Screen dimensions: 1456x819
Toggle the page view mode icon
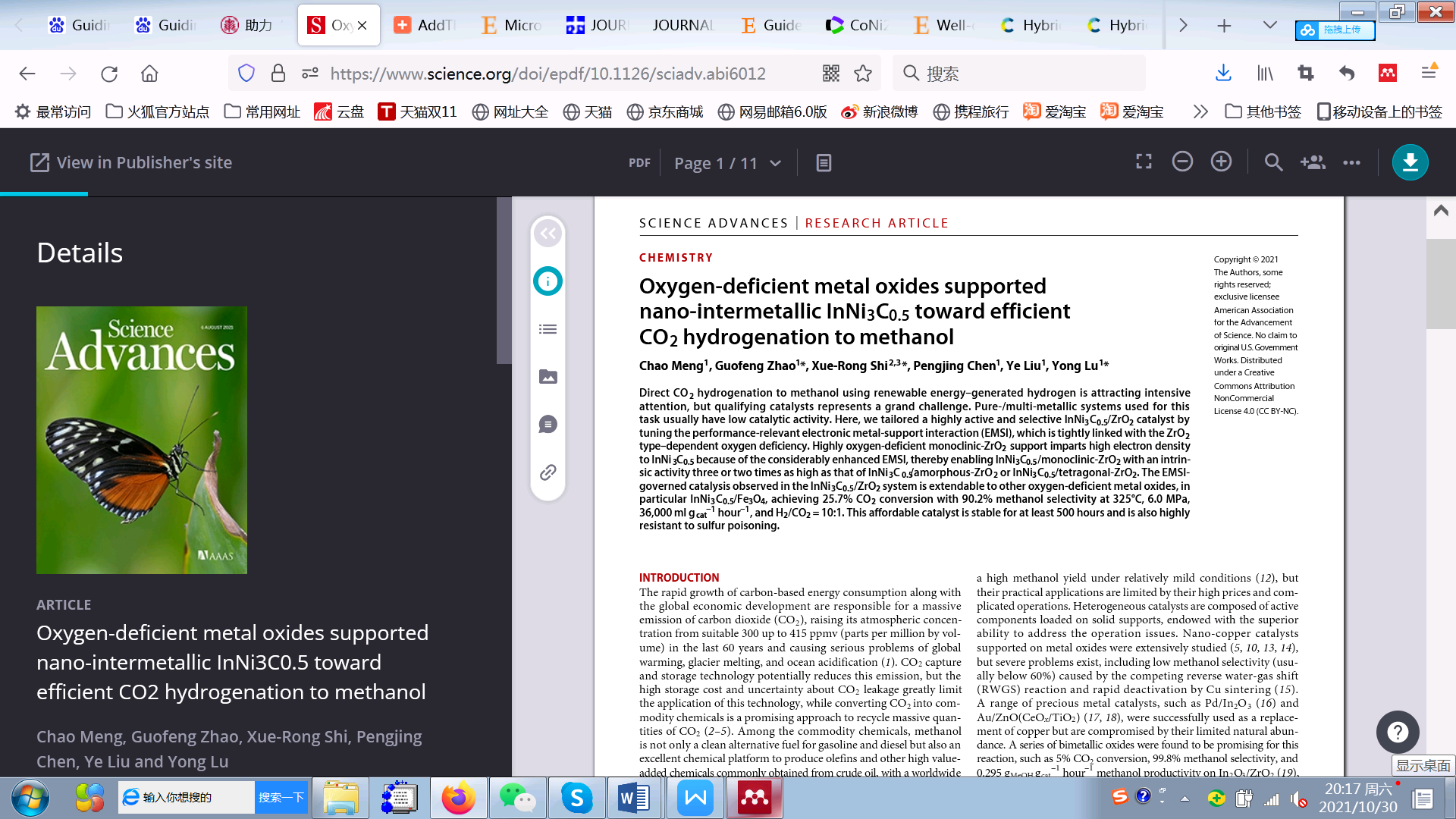tap(824, 163)
